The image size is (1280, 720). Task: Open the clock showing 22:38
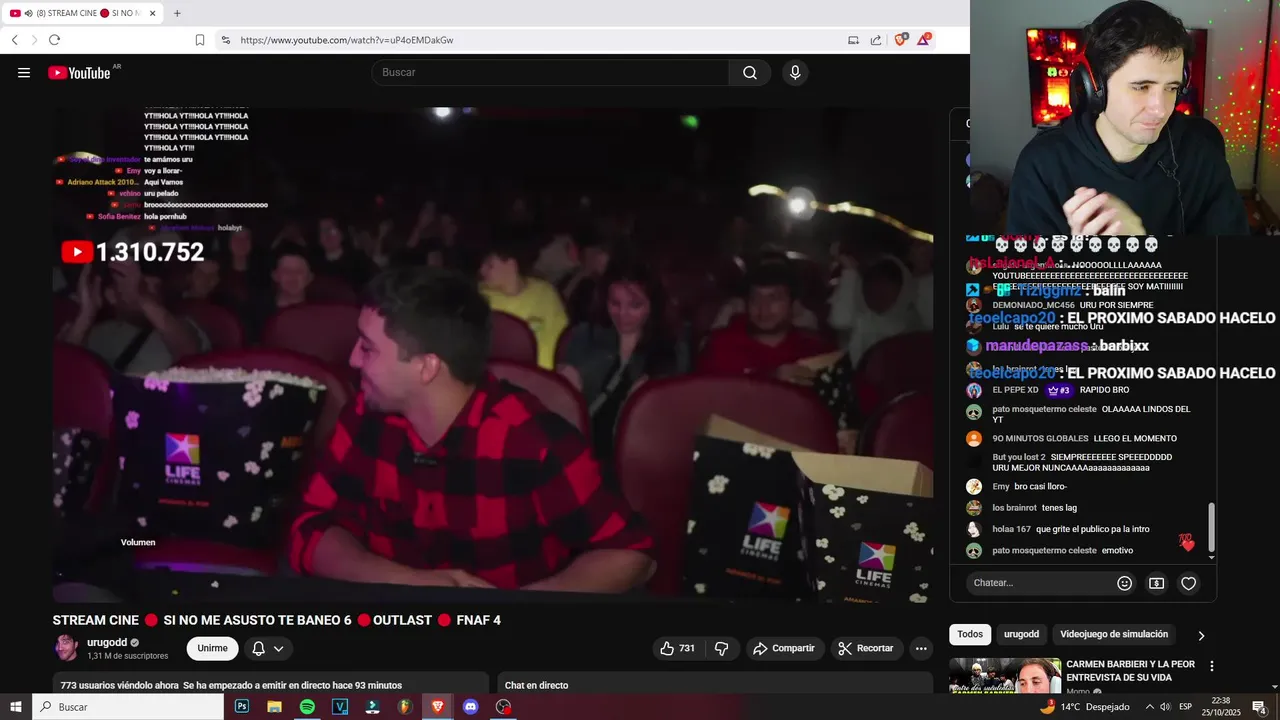pos(1220,706)
